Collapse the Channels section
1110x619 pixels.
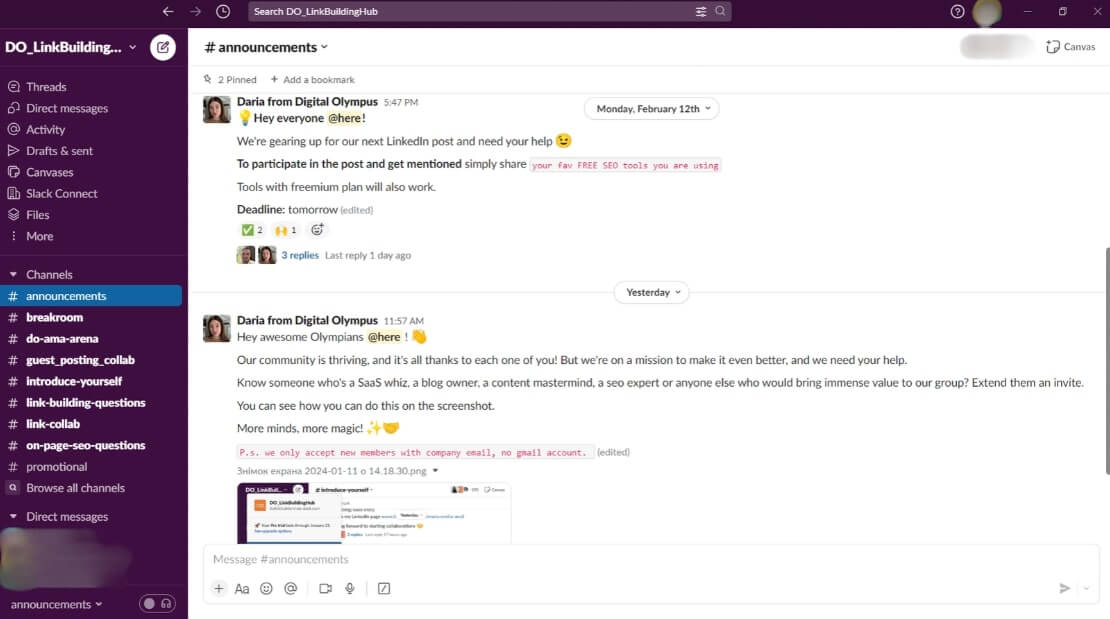pos(13,274)
